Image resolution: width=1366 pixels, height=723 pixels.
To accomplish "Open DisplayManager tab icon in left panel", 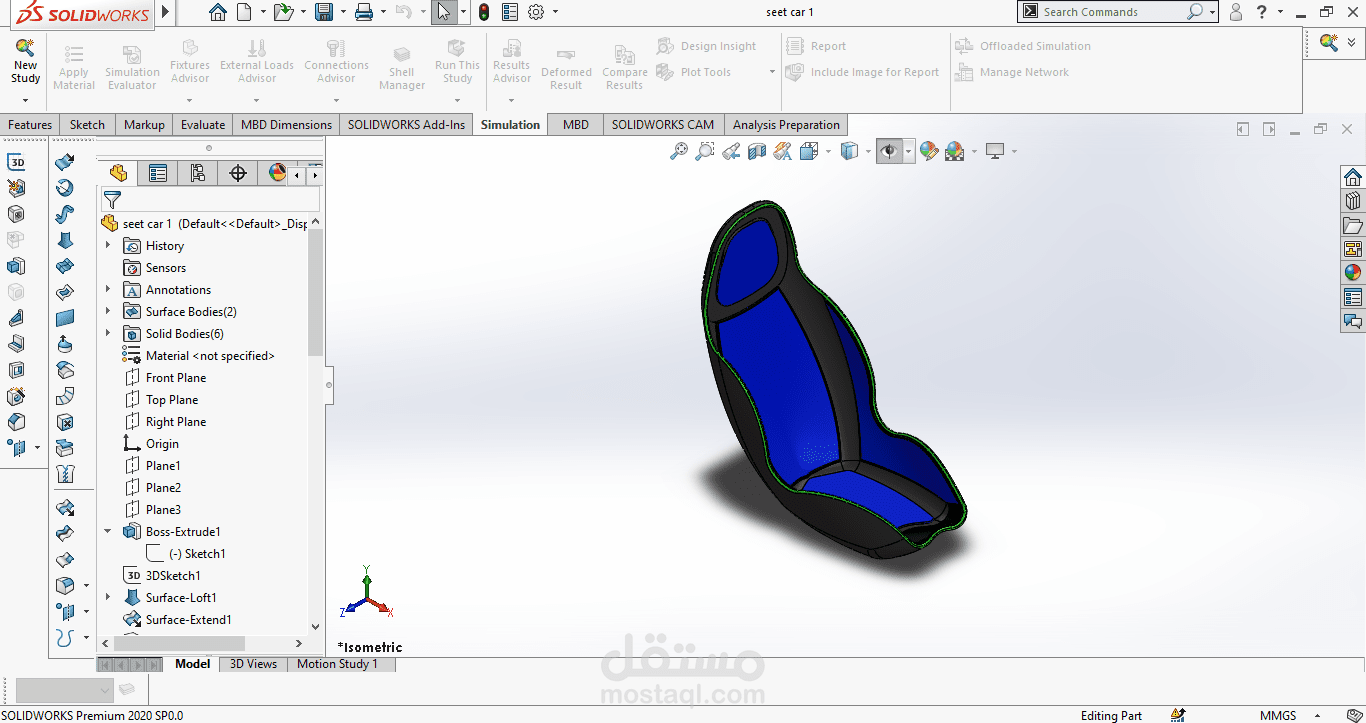I will 277,173.
